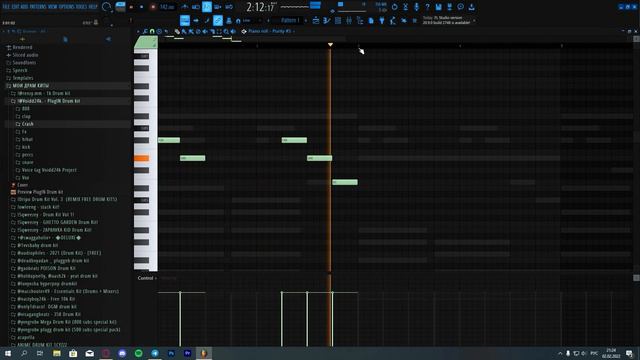This screenshot has width=640, height=360.
Task: Click the red record button
Action: [x=153, y=7]
